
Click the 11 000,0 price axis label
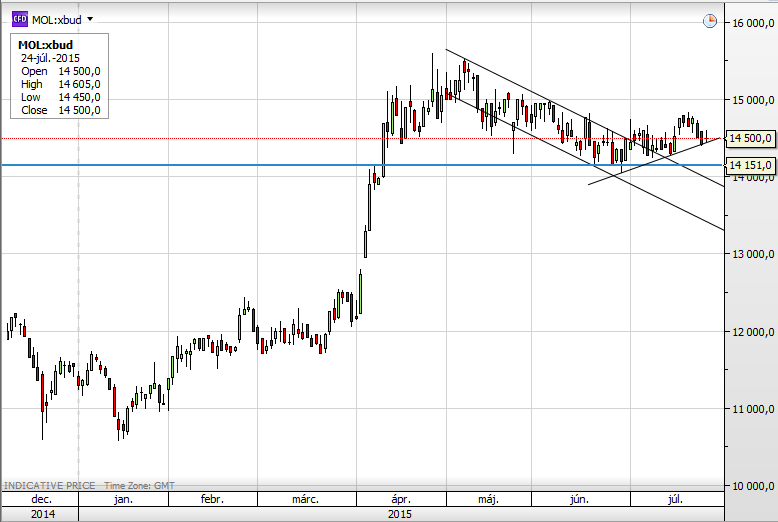(x=753, y=409)
